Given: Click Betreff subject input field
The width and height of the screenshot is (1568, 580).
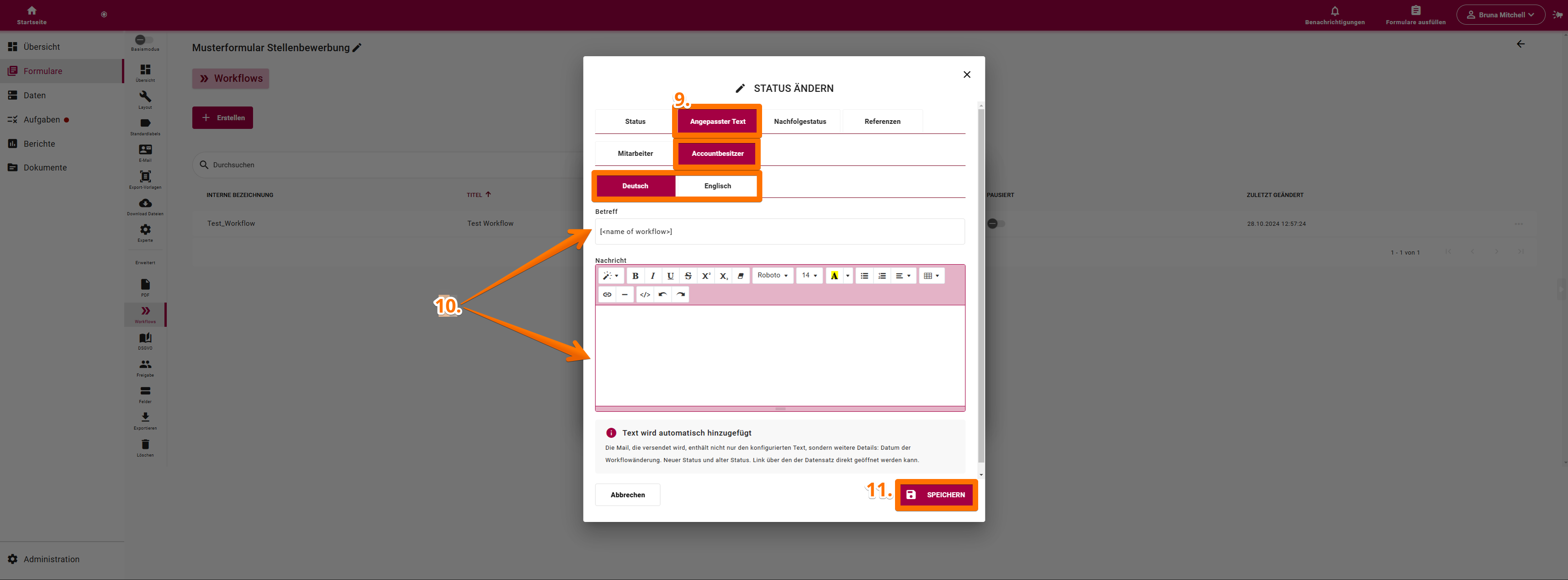Looking at the screenshot, I should [x=780, y=232].
